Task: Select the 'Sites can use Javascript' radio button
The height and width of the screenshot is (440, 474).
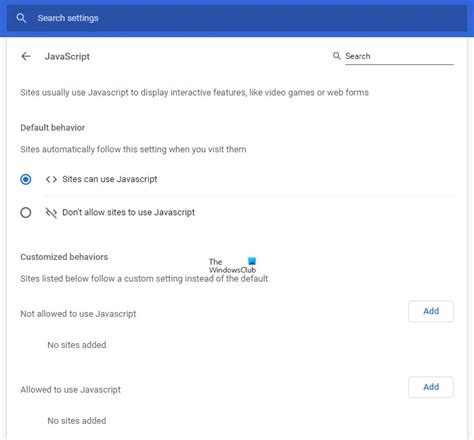Action: pyautogui.click(x=26, y=179)
